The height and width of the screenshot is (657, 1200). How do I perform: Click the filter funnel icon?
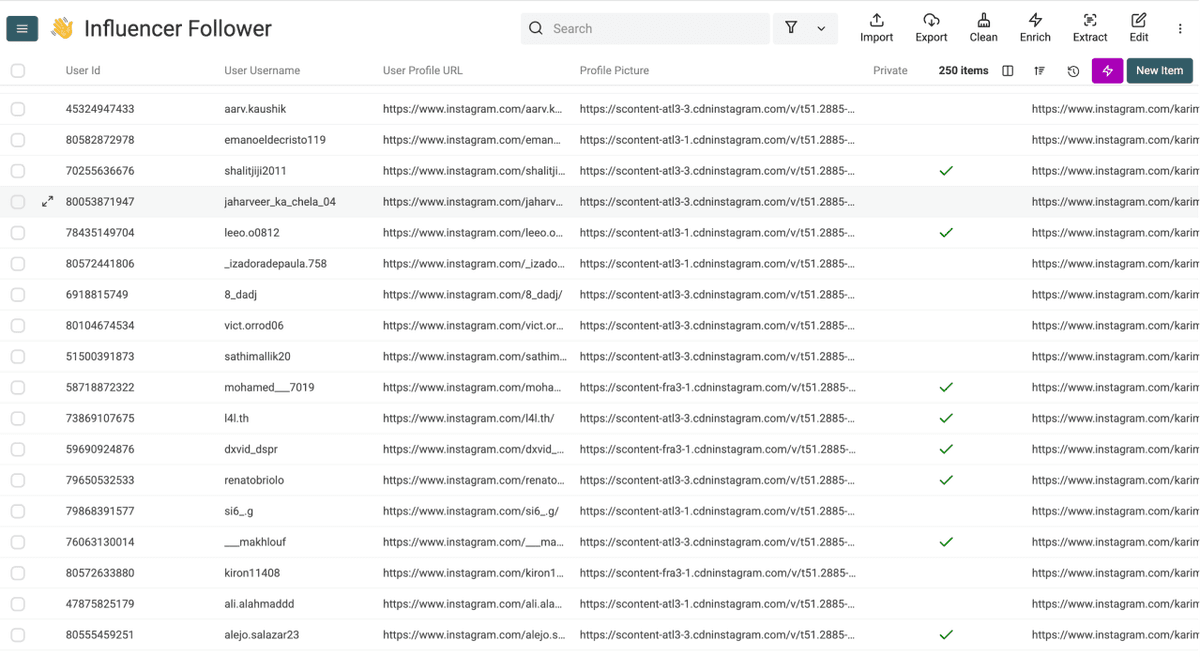click(x=791, y=28)
